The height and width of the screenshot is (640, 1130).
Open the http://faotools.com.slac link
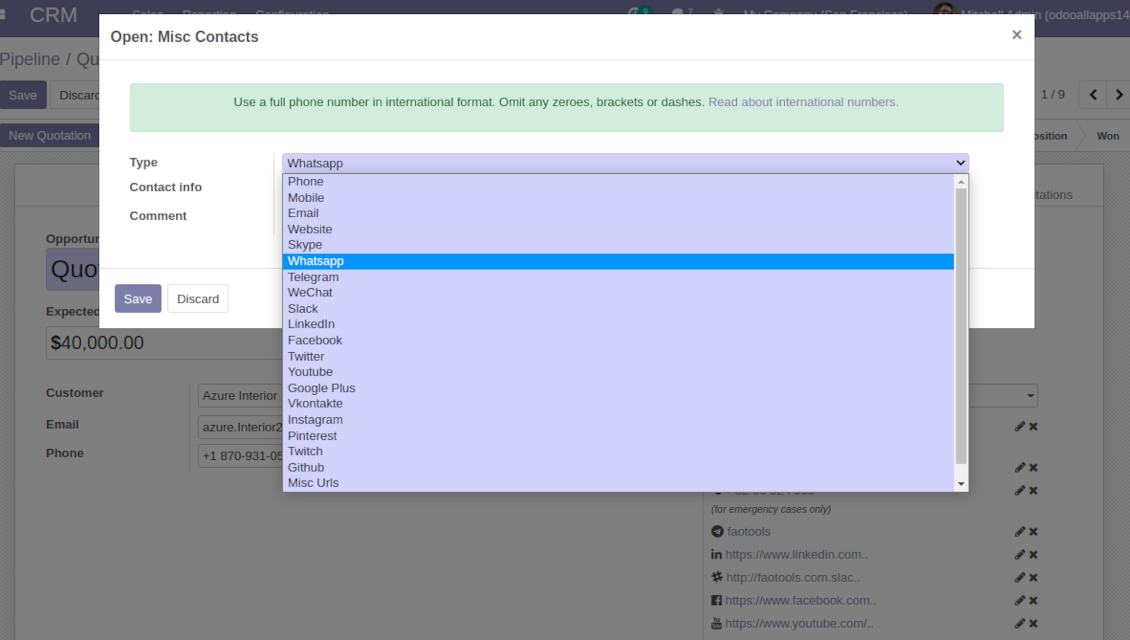(x=793, y=577)
